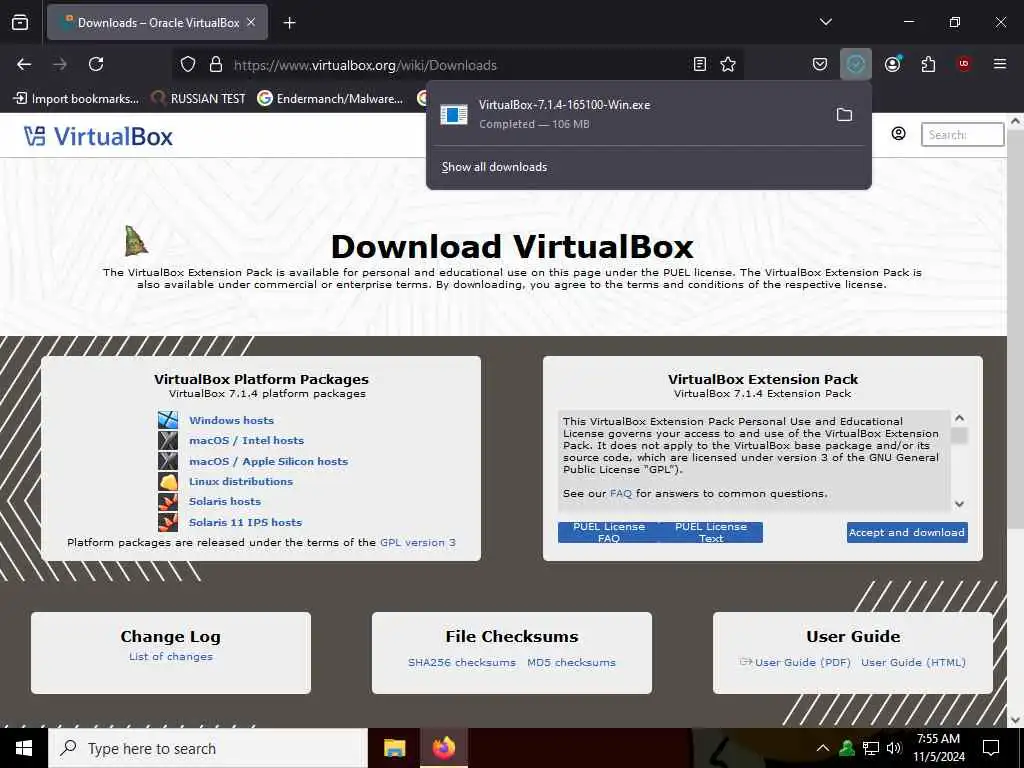Open the User Guide (PDF) link
This screenshot has width=1024, height=768.
803,662
